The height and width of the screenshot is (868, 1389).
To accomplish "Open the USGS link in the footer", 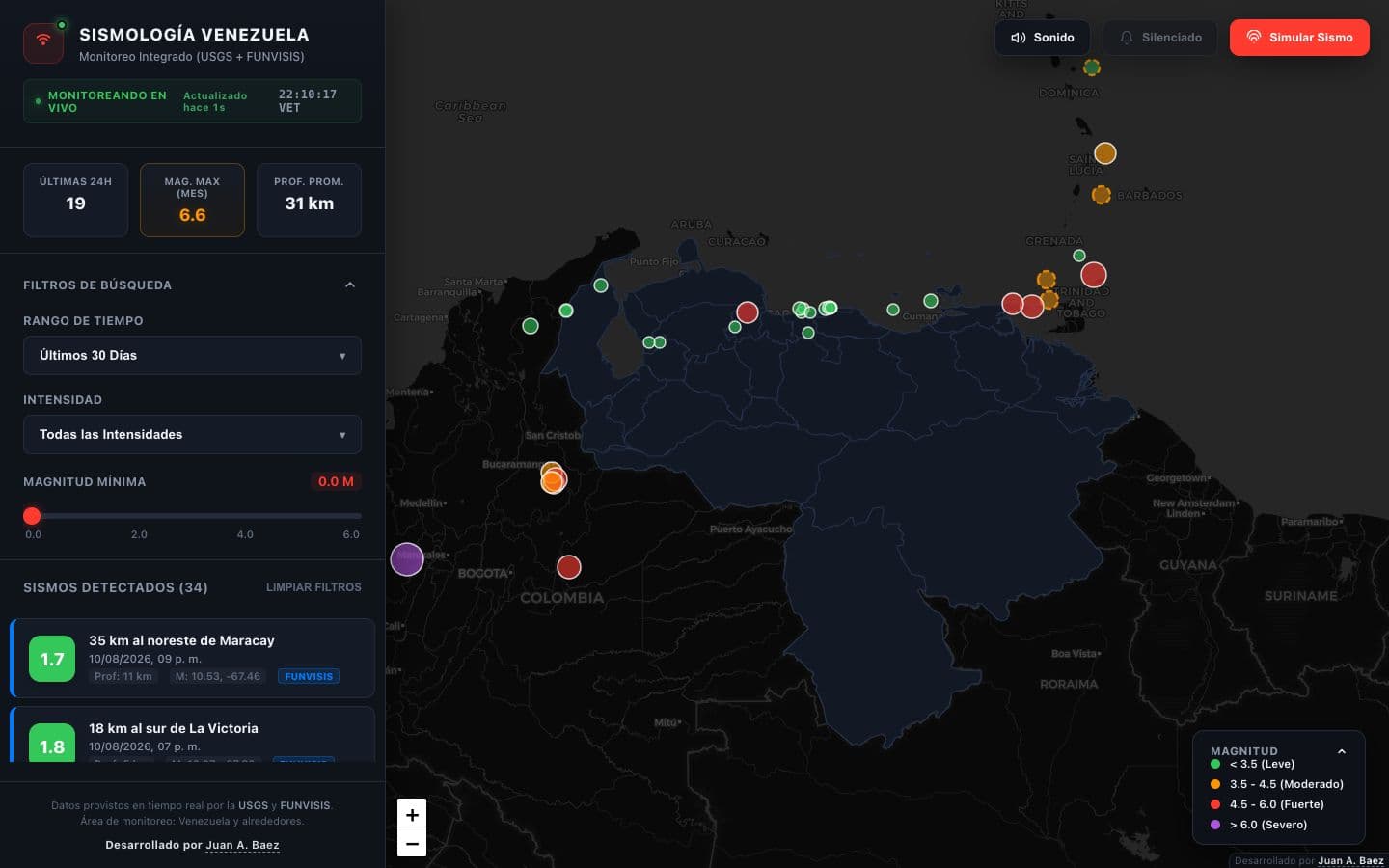I will pos(254,805).
